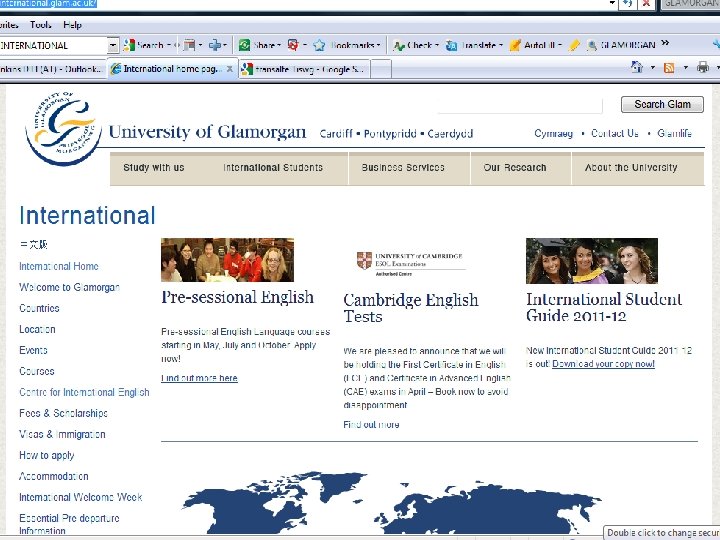Open Fees & Scholarships in sidebar

pos(63,413)
